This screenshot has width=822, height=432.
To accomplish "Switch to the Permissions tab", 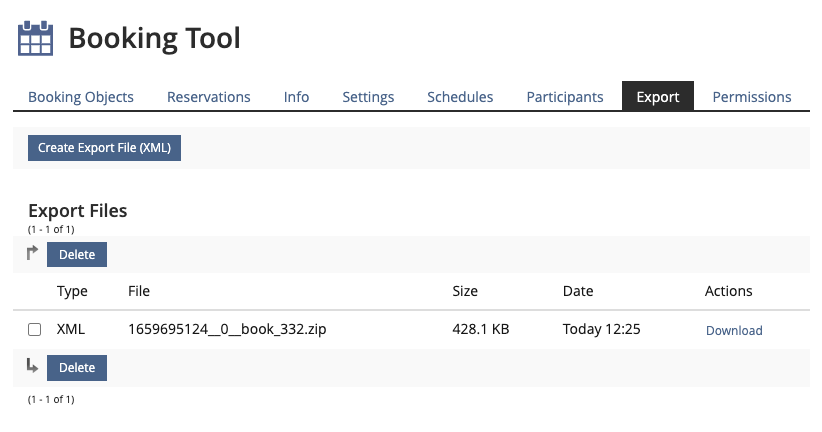I will click(x=752, y=97).
